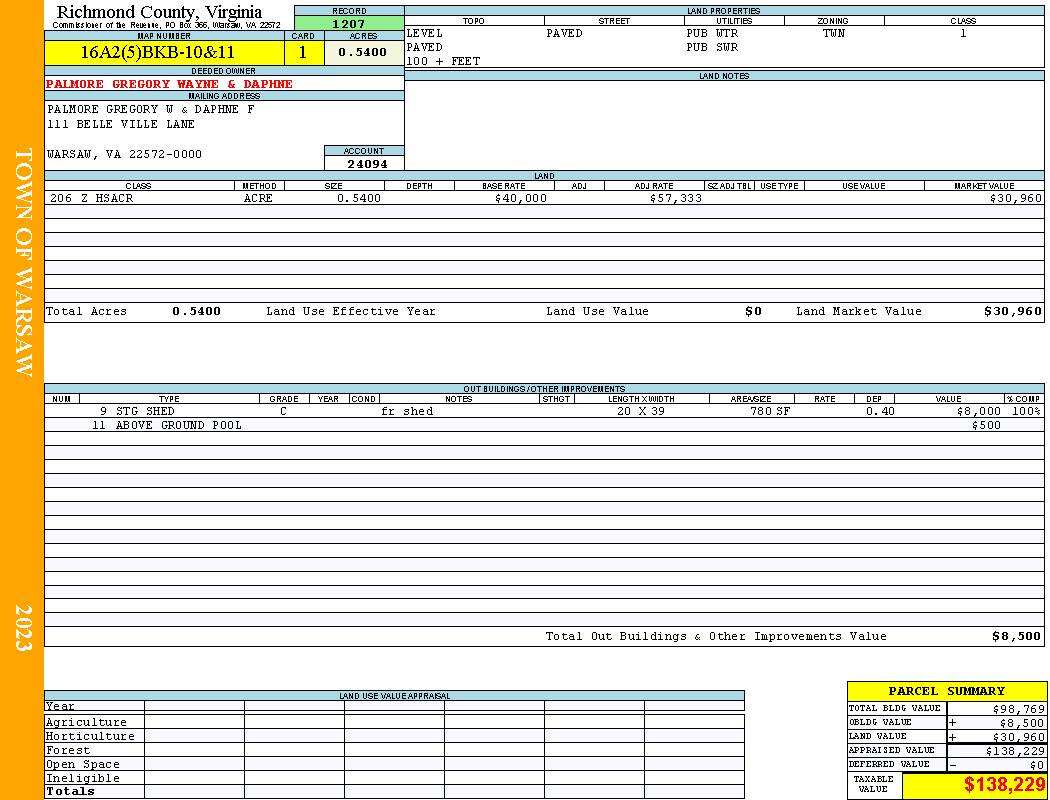Click the Forest row label

pyautogui.click(x=68, y=750)
